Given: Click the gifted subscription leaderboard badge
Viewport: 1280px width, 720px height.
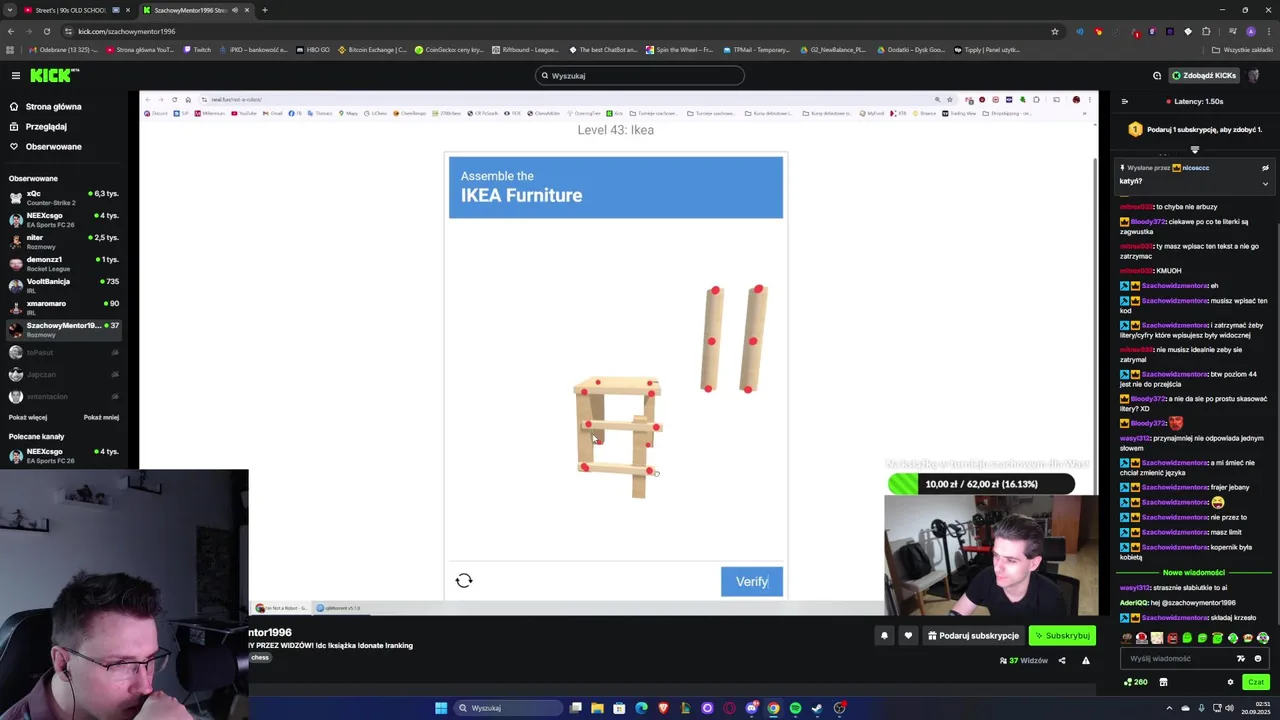Looking at the screenshot, I should click(x=1135, y=130).
